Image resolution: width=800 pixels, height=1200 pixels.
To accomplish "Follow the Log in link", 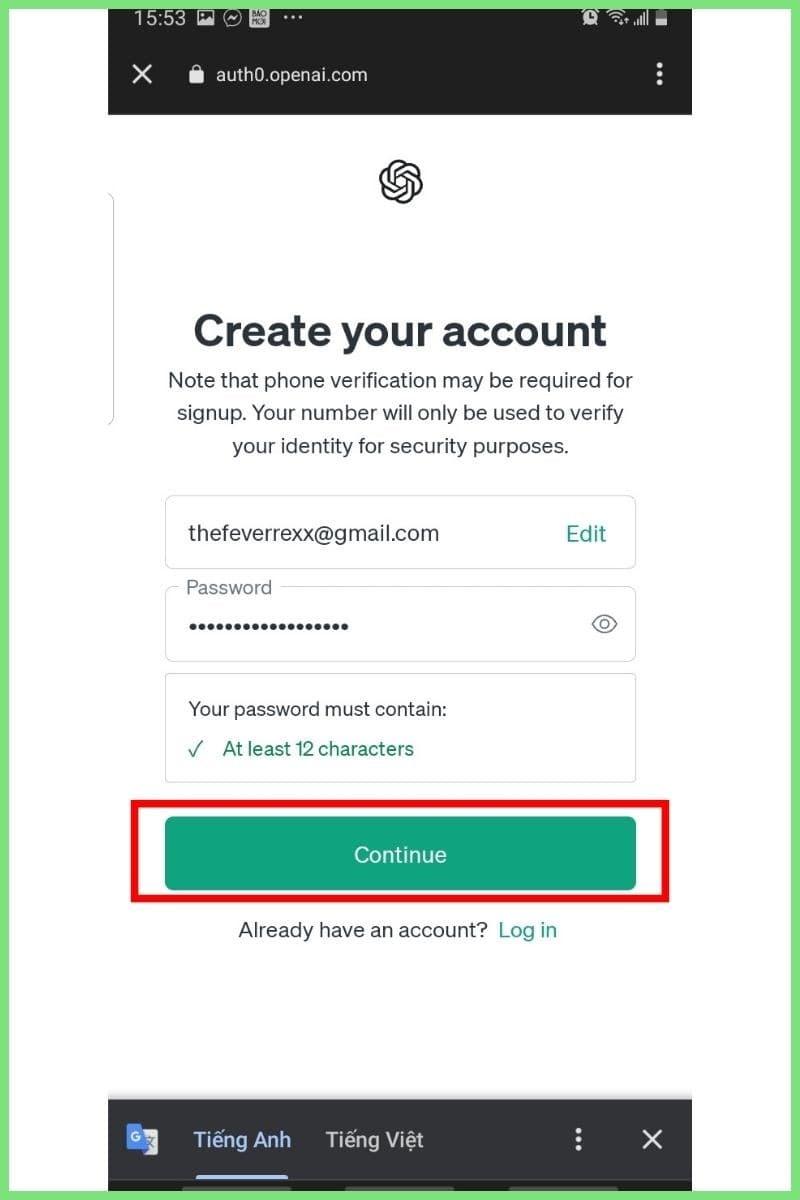I will 527,930.
